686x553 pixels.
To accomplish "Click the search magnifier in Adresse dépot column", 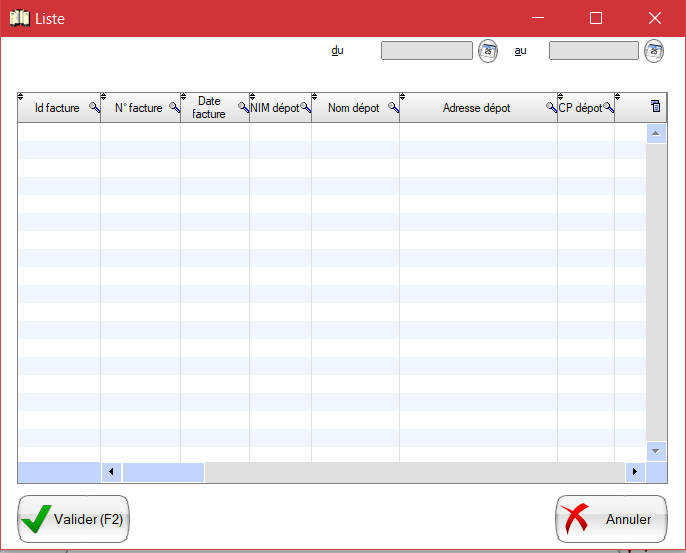I will point(551,107).
